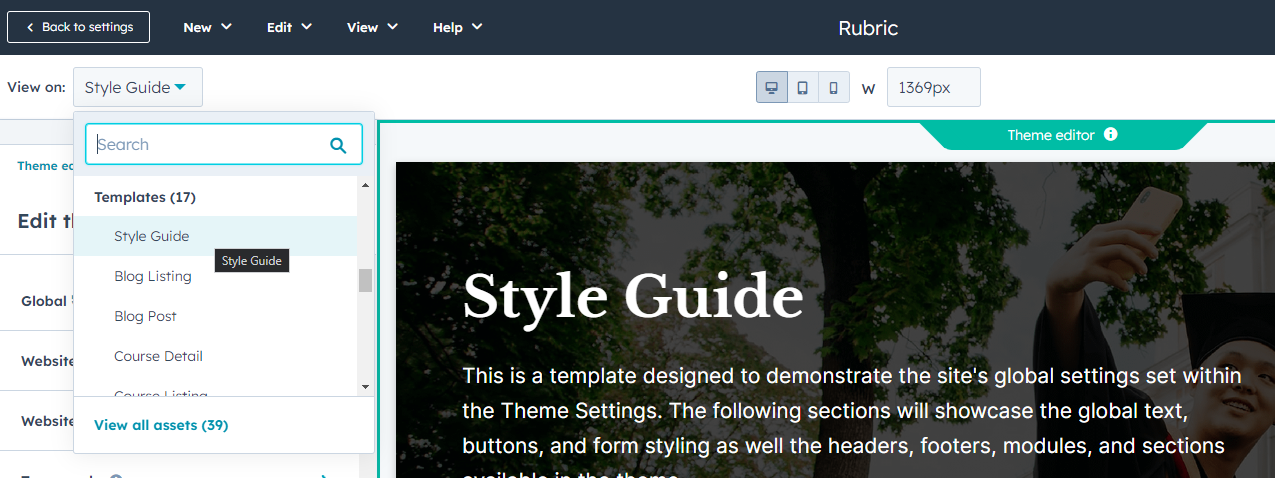The height and width of the screenshot is (478, 1275).
Task: Click the Rubric theme title
Action: coord(868,28)
